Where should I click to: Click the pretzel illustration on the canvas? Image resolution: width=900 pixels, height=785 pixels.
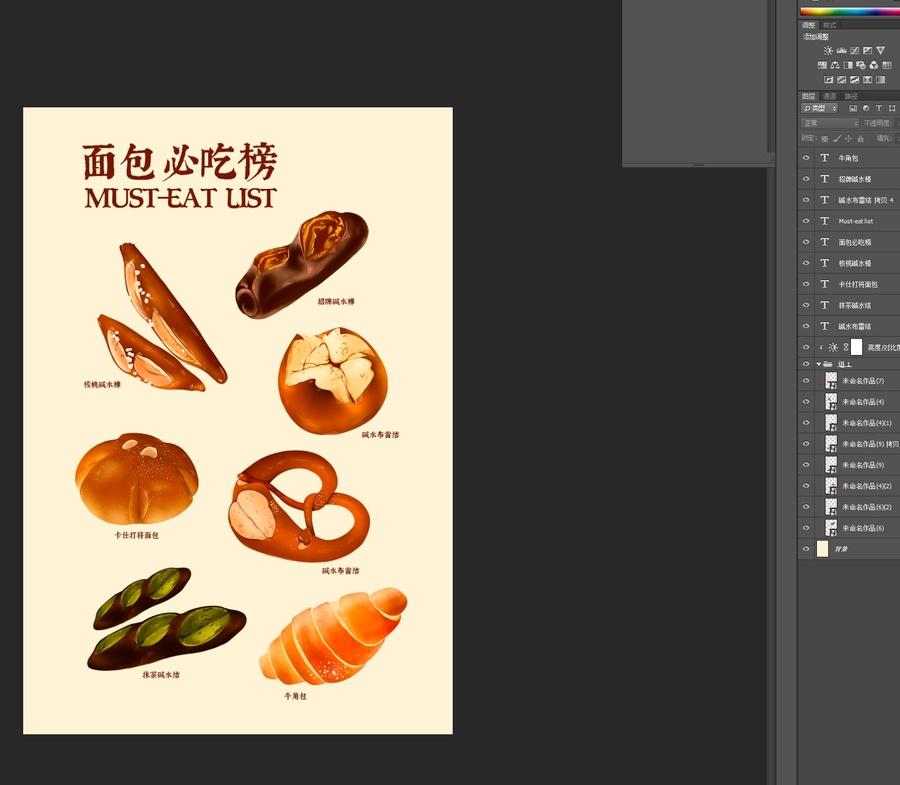click(299, 506)
